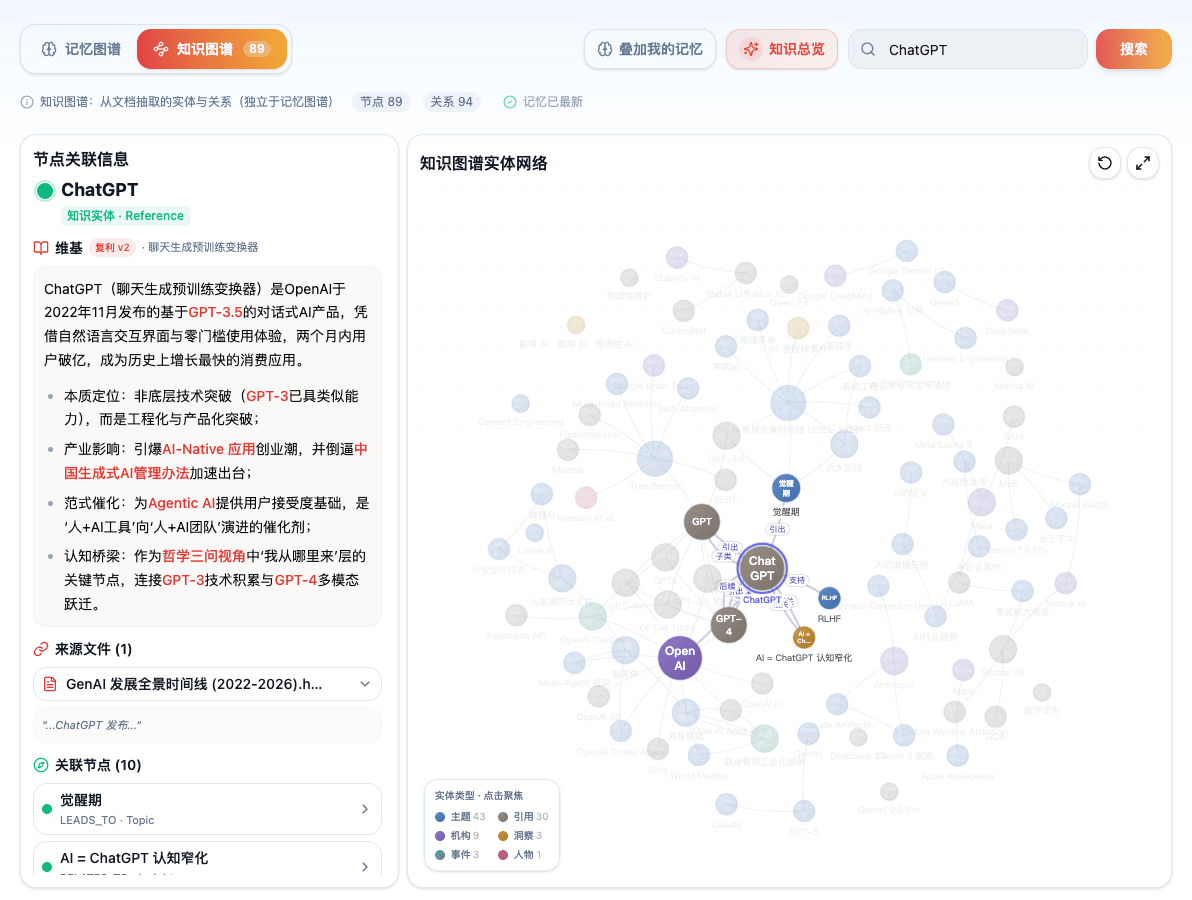This screenshot has width=1192, height=900.
Task: Click the 聊天生成预训练变换器 subtitle
Action: [x=203, y=248]
